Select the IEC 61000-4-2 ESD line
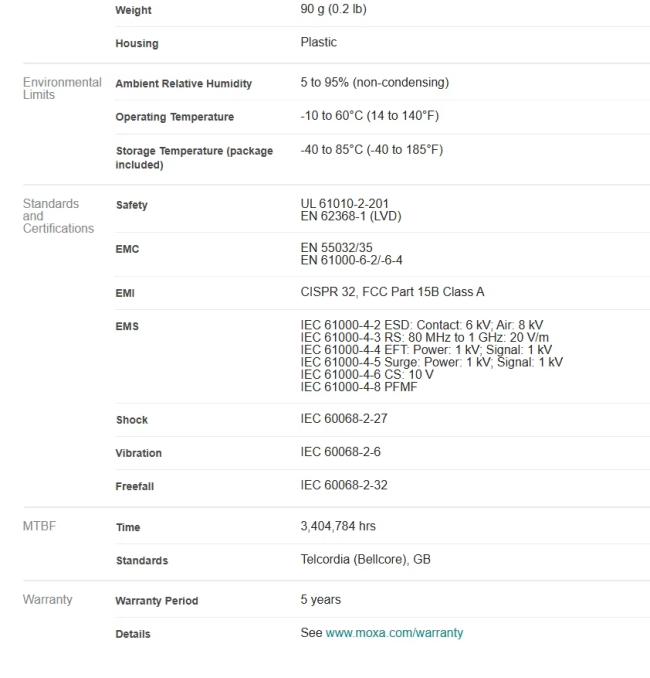The height and width of the screenshot is (678, 650). pyautogui.click(x=421, y=325)
